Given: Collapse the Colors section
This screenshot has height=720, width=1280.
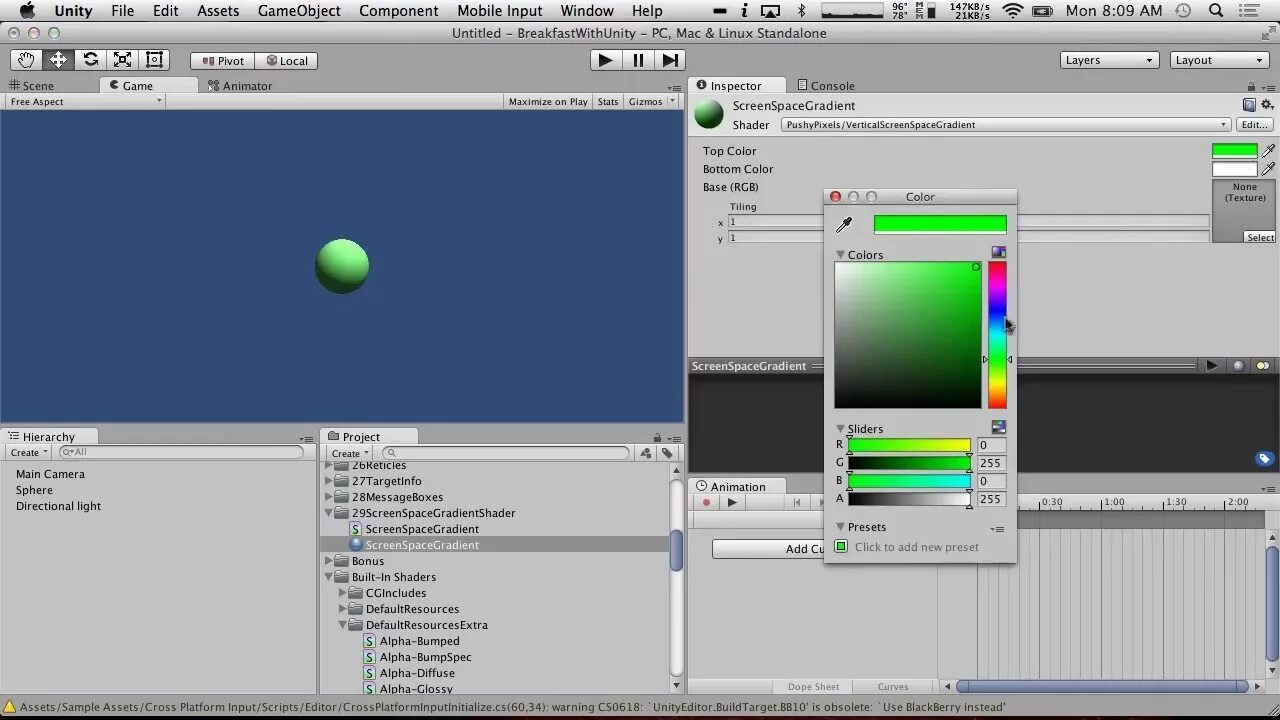Looking at the screenshot, I should point(841,255).
